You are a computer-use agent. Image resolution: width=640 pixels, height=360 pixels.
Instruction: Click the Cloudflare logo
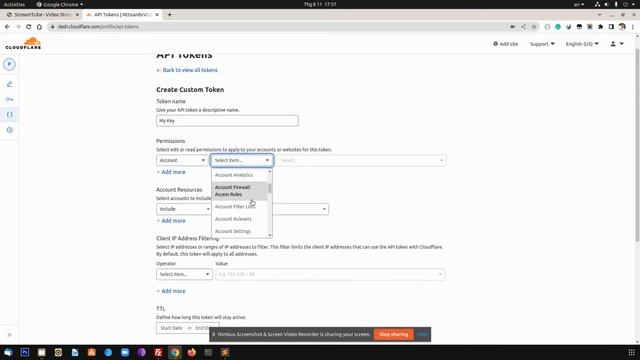(23, 43)
